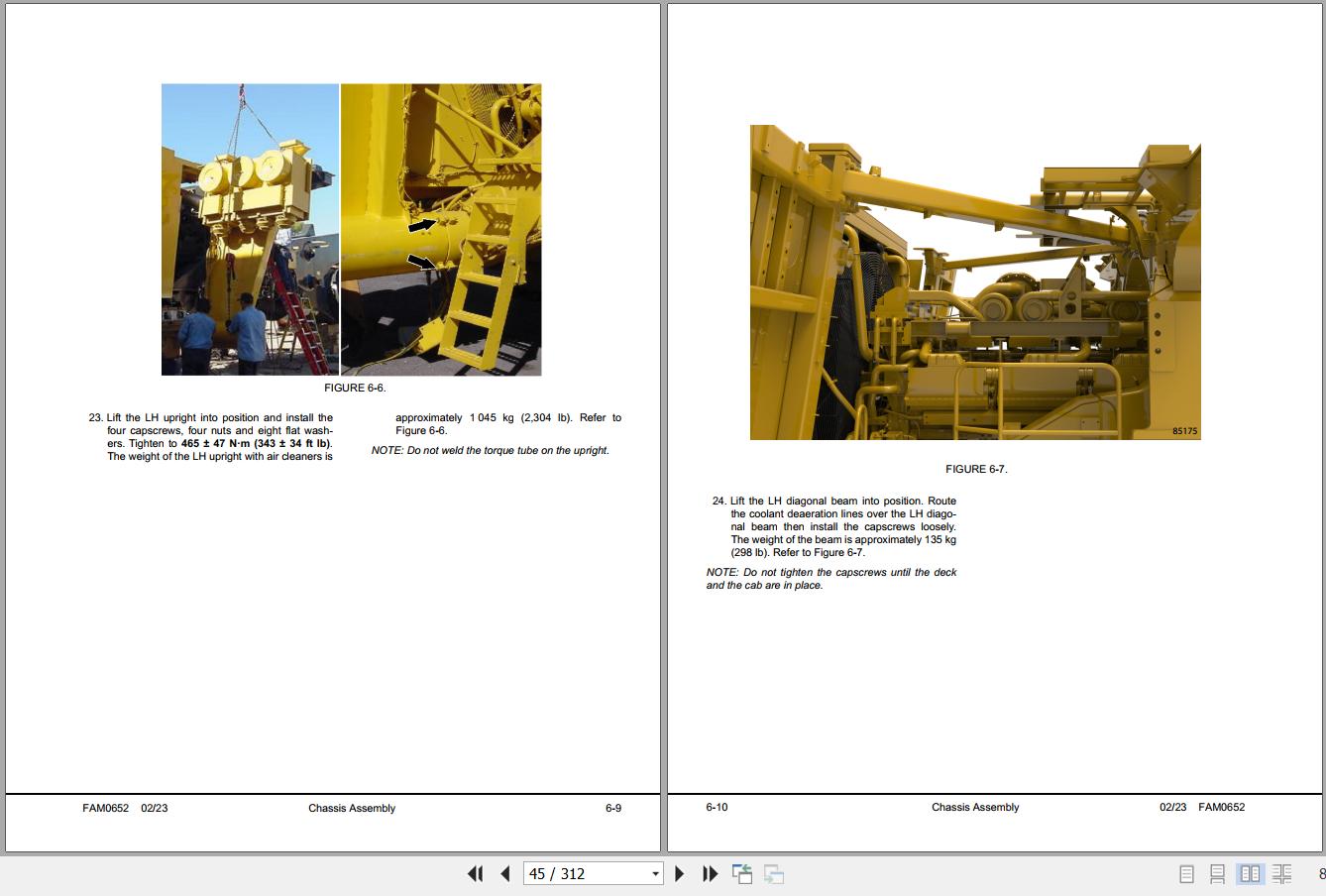This screenshot has height=896, width=1326.
Task: Click the 'FIGURE 6-7.' caption
Action: [x=976, y=469]
